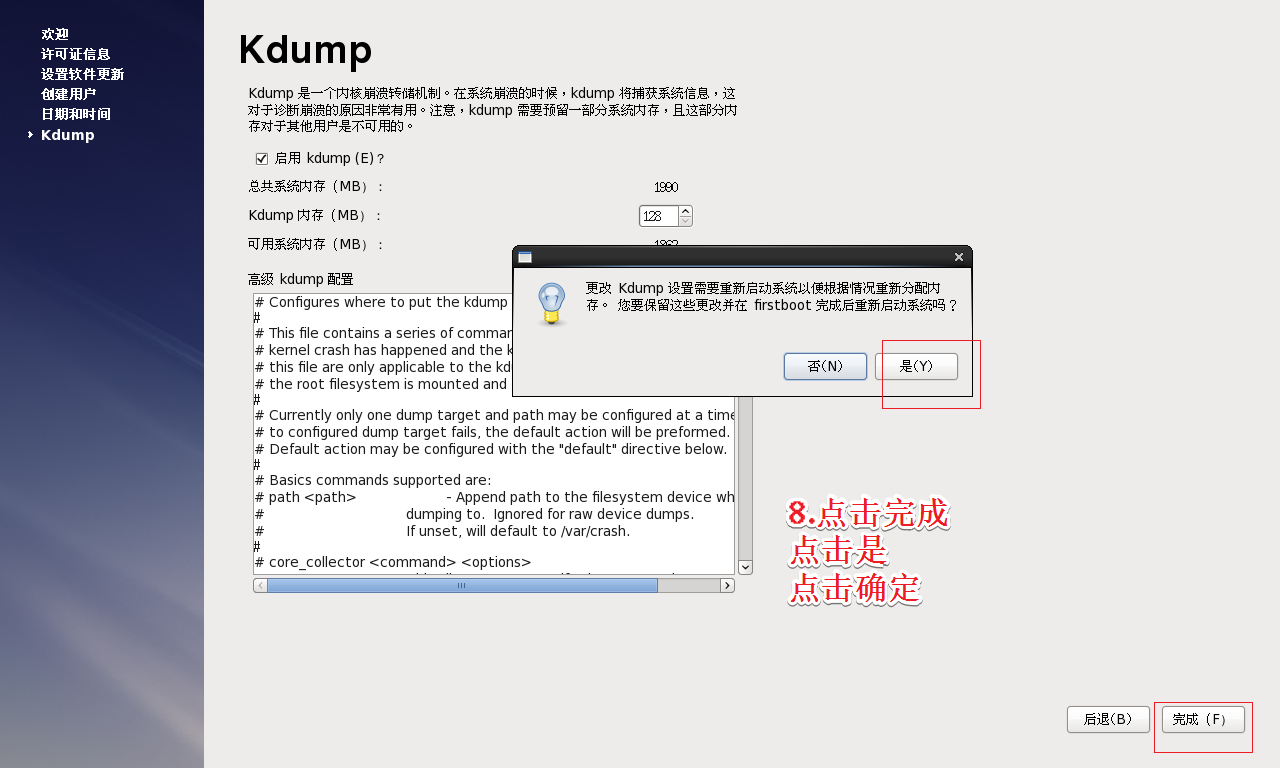Select 创建用户 in the sidebar

coord(69,94)
